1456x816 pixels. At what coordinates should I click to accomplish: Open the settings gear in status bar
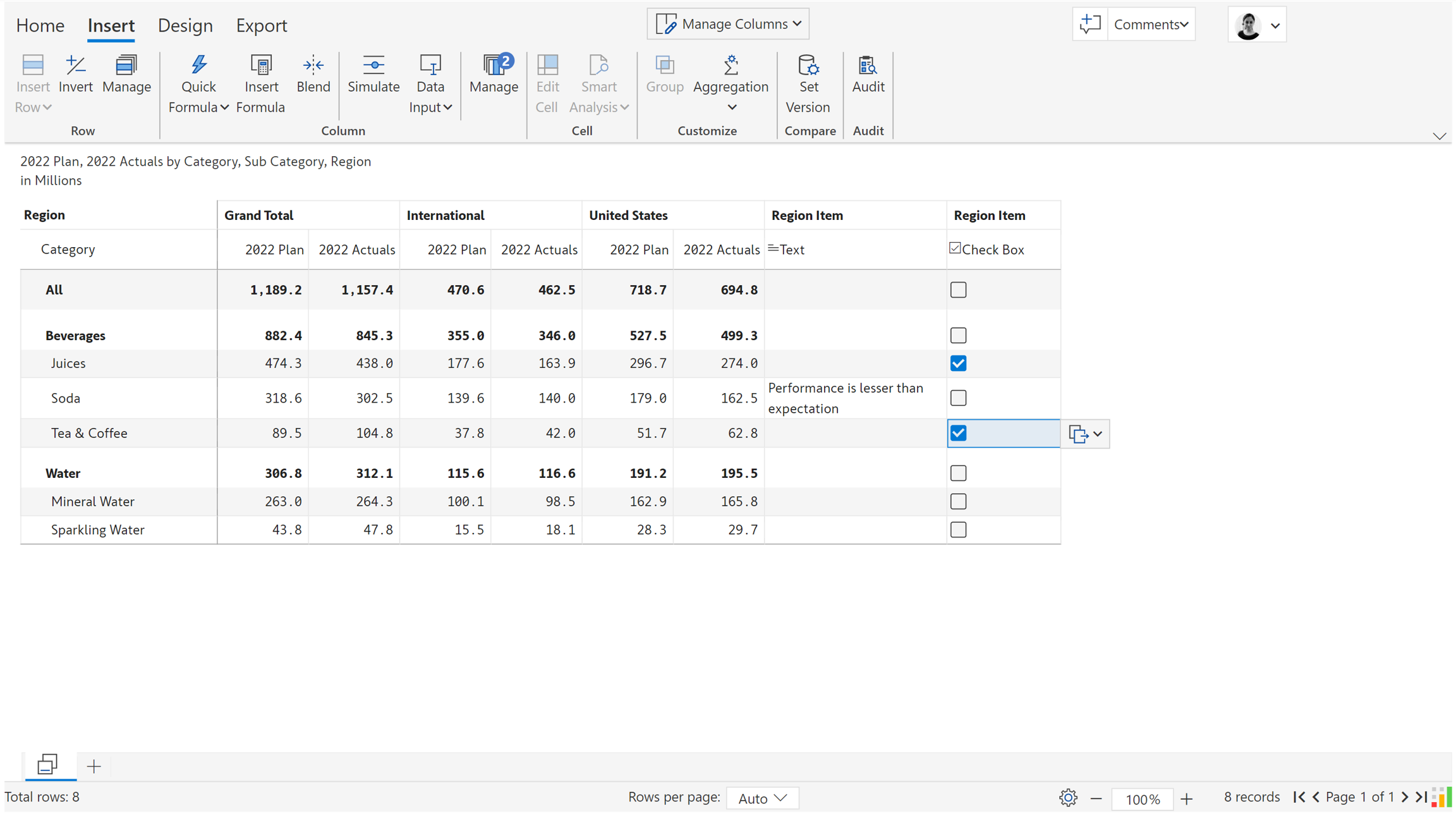(x=1067, y=798)
